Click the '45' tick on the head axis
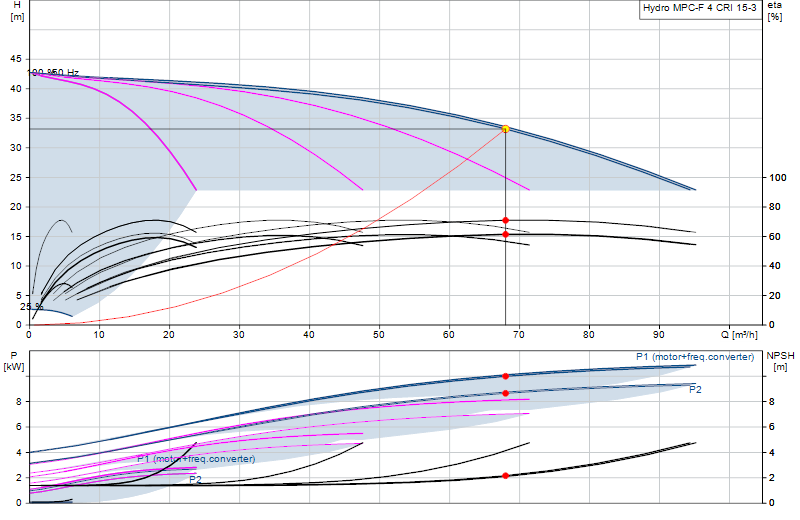Viewport: 800px width, 520px height. point(16,59)
